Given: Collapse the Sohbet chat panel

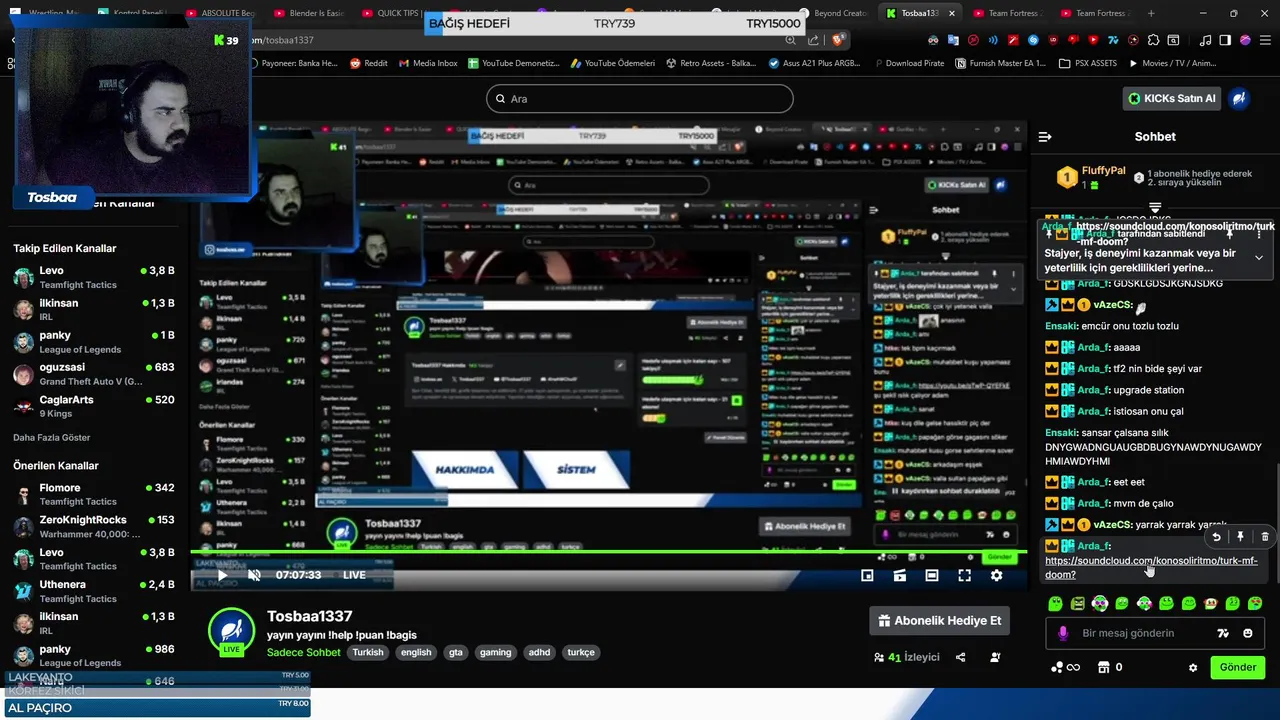Looking at the screenshot, I should coord(1045,137).
